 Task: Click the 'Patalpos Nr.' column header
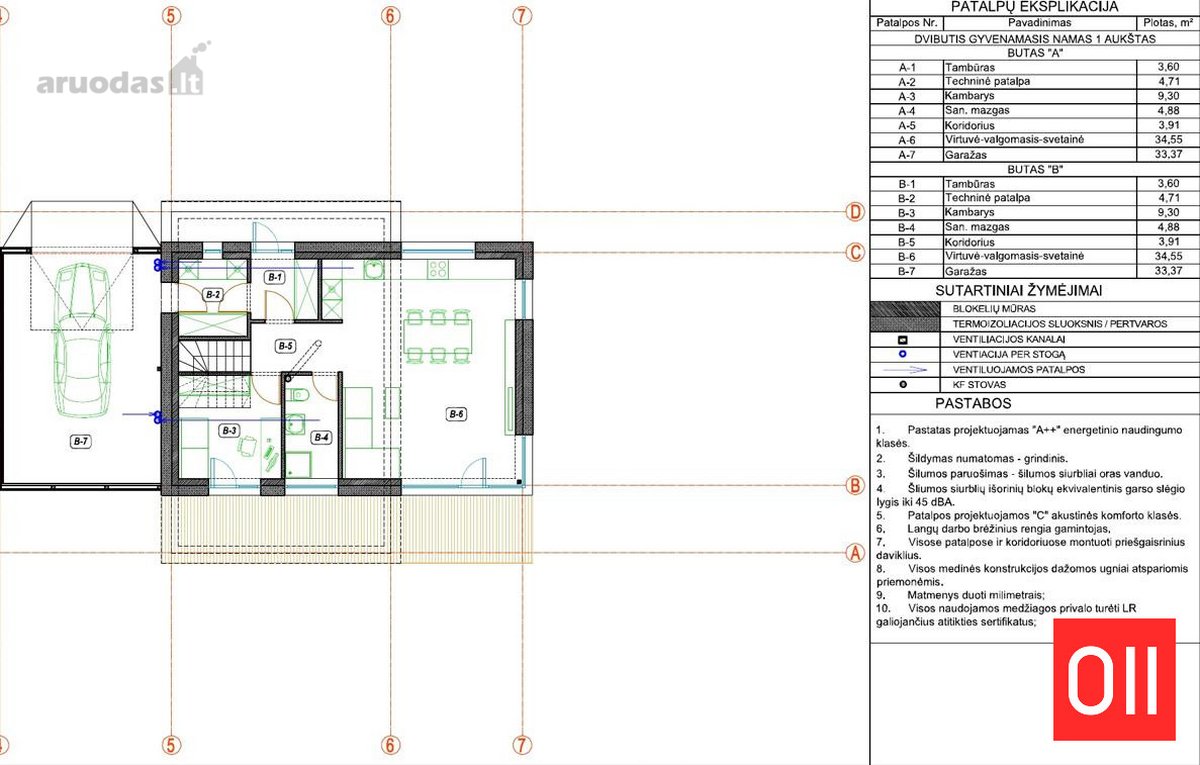coord(906,23)
